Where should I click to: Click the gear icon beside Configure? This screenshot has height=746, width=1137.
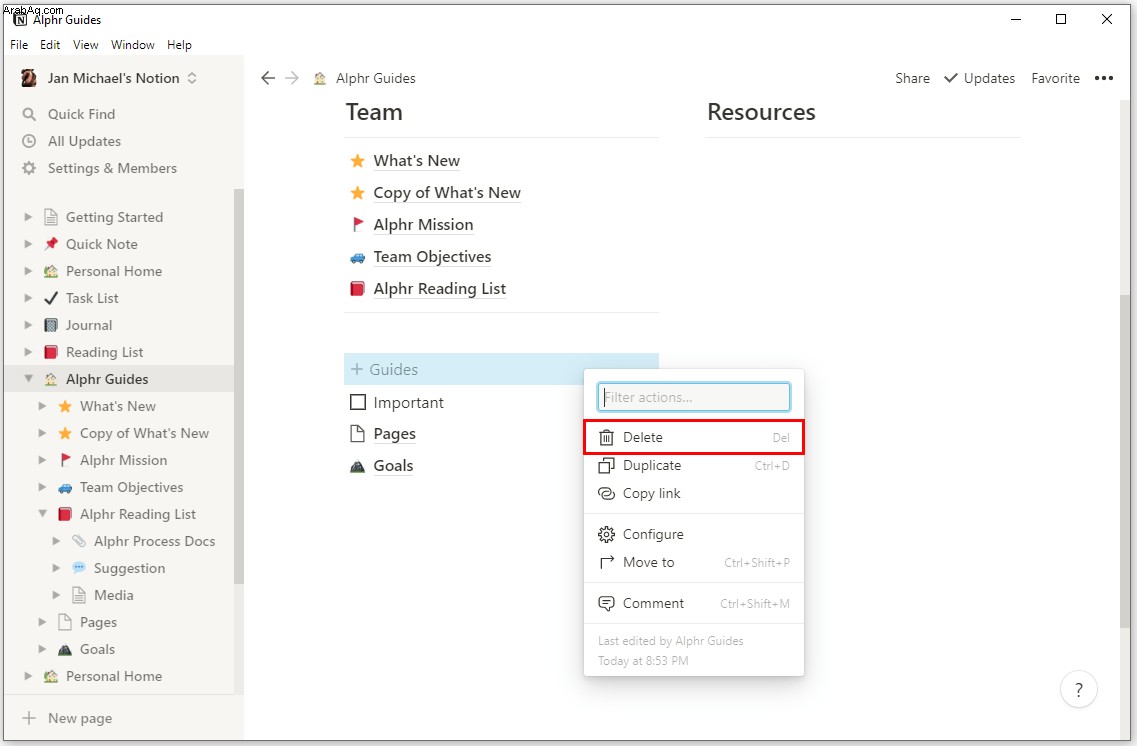606,534
